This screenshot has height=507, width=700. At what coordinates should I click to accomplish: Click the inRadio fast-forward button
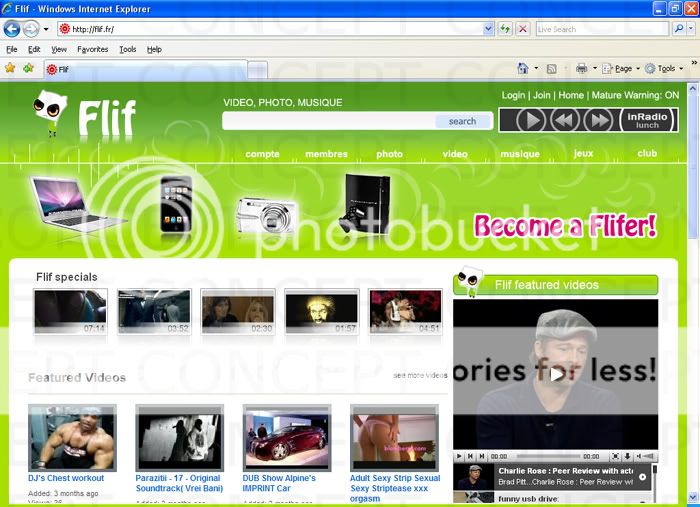point(599,120)
